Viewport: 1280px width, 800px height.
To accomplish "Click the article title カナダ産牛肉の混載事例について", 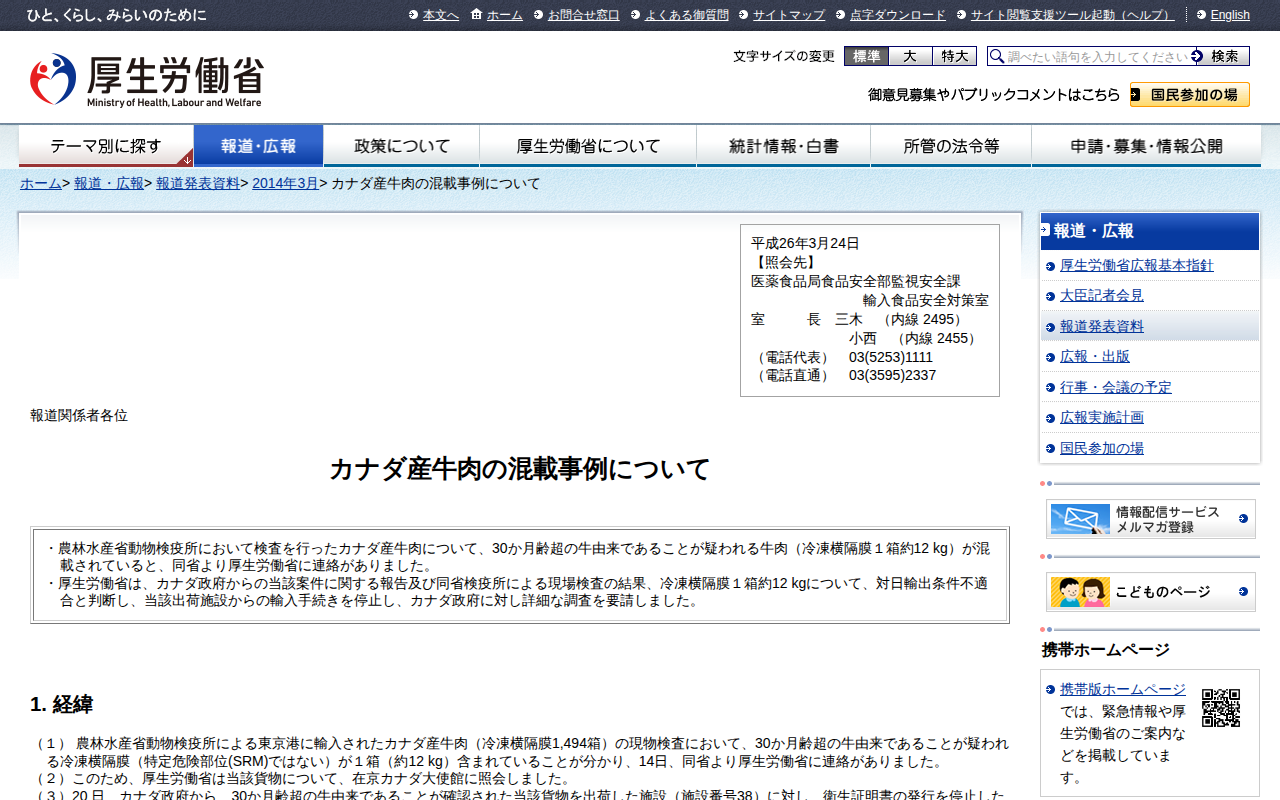I will [520, 469].
